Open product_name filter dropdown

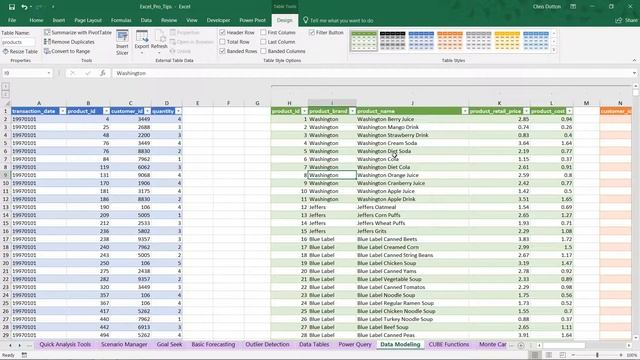point(465,111)
